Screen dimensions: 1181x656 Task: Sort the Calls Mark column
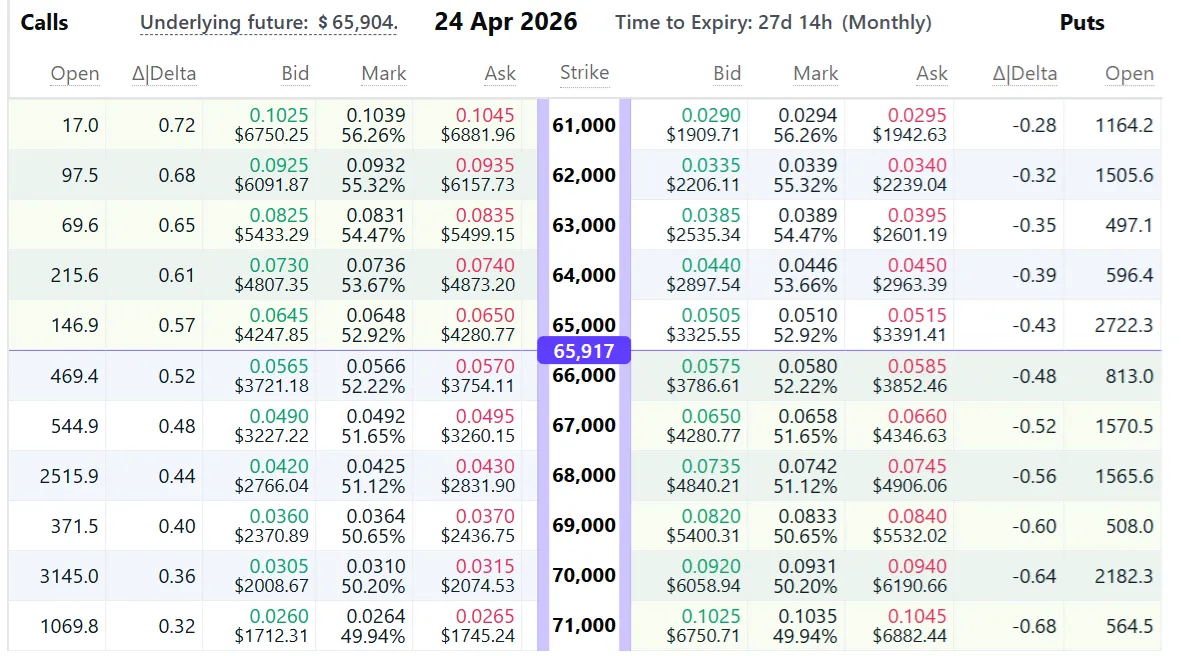point(384,73)
